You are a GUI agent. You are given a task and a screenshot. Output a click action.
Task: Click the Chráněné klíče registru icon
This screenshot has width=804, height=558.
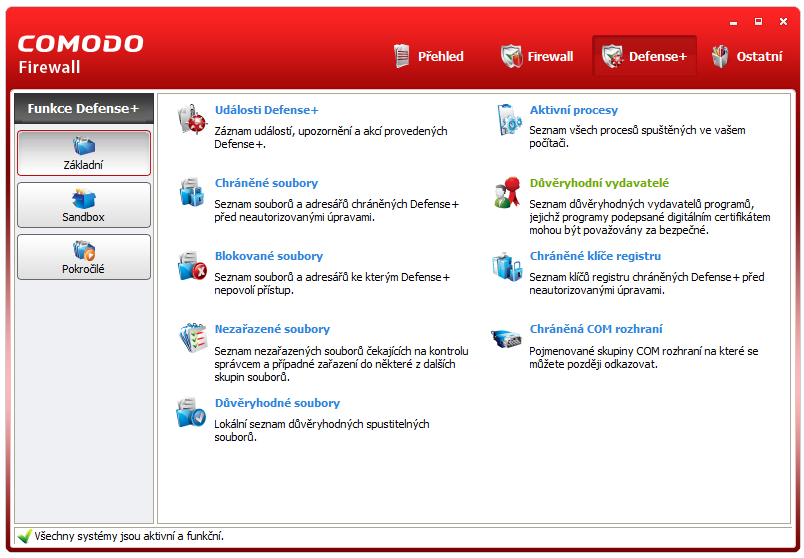click(508, 266)
